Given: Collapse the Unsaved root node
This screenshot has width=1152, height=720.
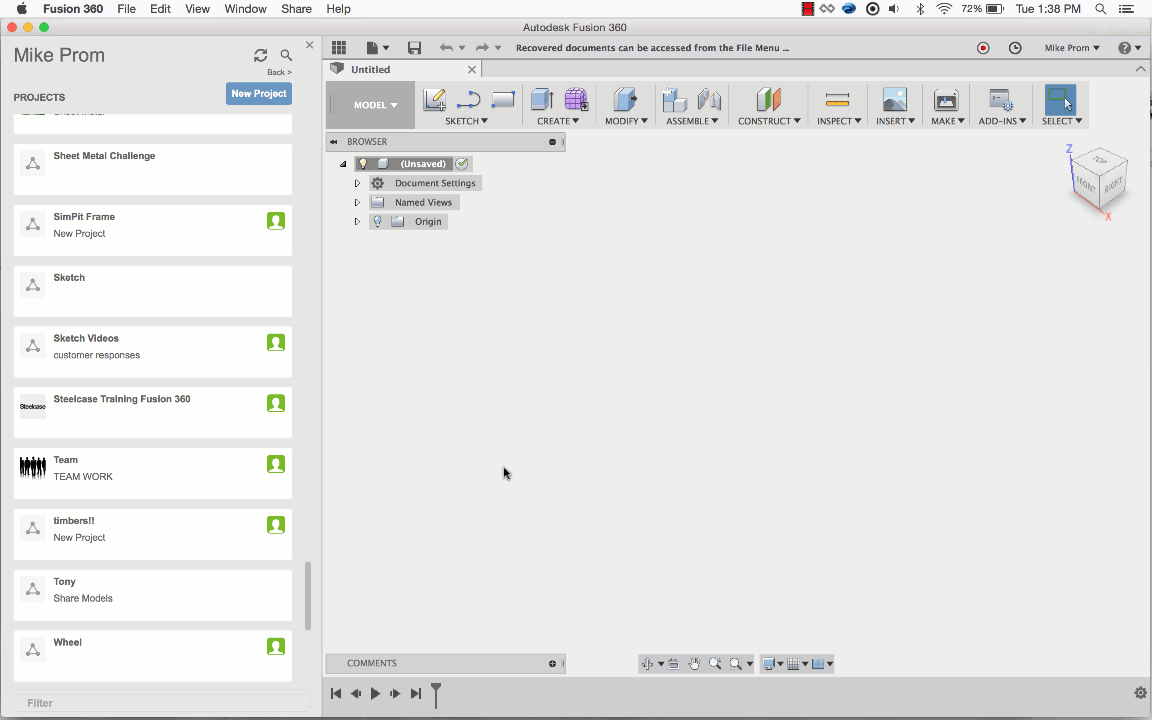Looking at the screenshot, I should click(343, 164).
